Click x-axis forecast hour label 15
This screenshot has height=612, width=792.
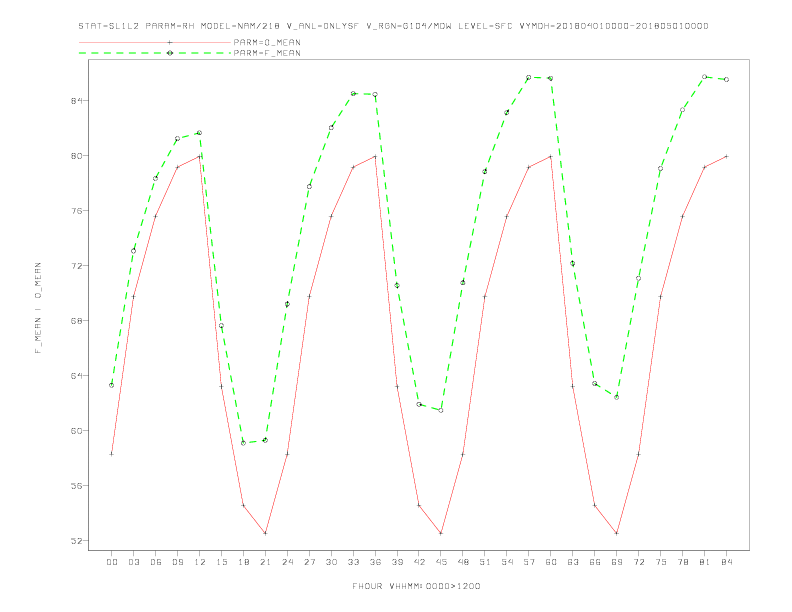click(221, 562)
